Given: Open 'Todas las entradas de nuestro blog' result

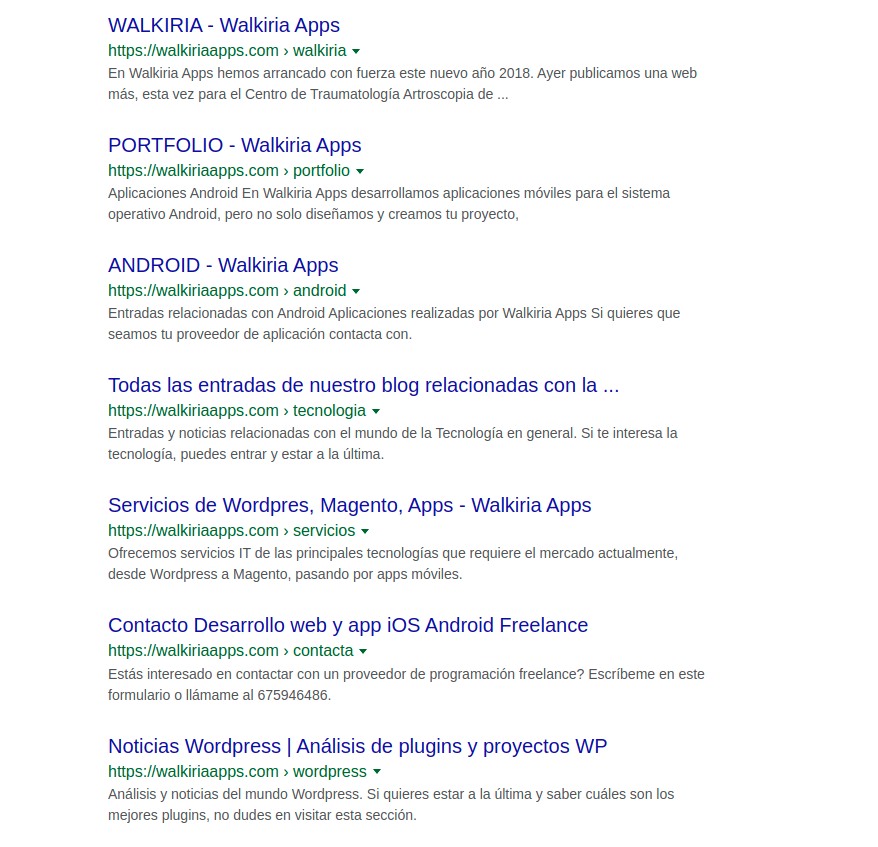Looking at the screenshot, I should coord(363,385).
